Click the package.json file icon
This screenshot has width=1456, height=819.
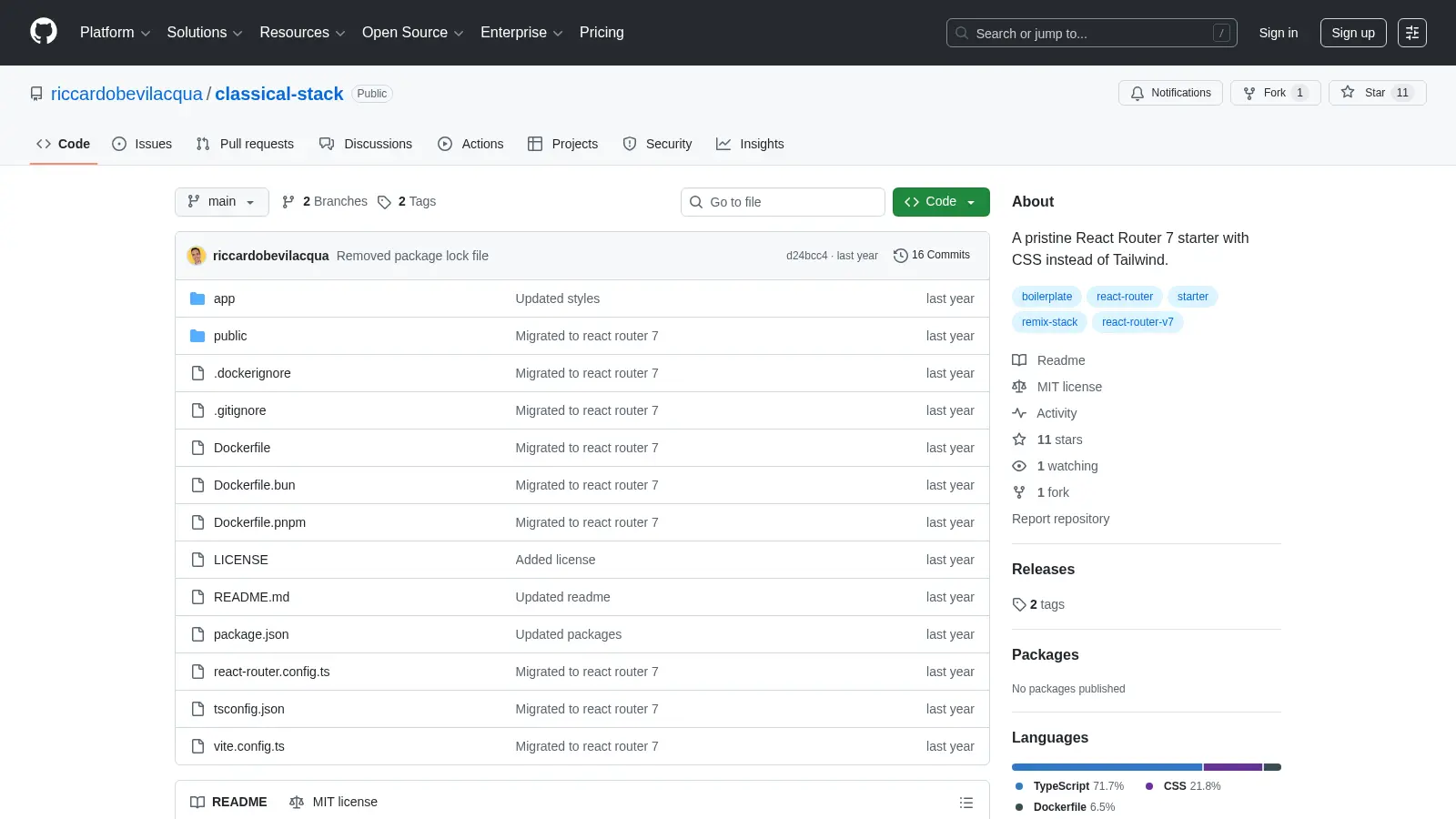pyautogui.click(x=197, y=634)
